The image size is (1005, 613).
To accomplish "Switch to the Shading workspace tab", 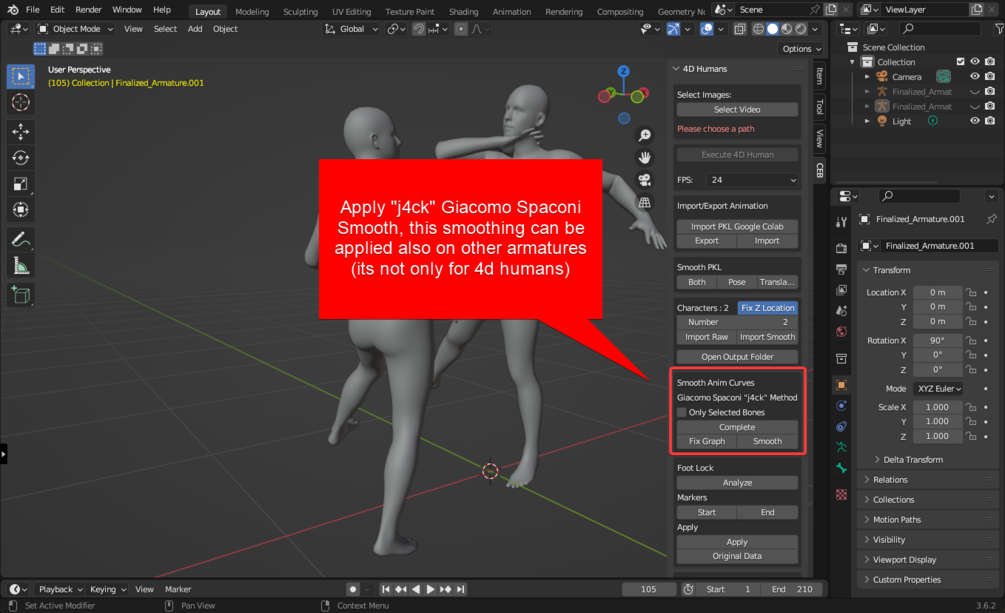I will (x=463, y=12).
